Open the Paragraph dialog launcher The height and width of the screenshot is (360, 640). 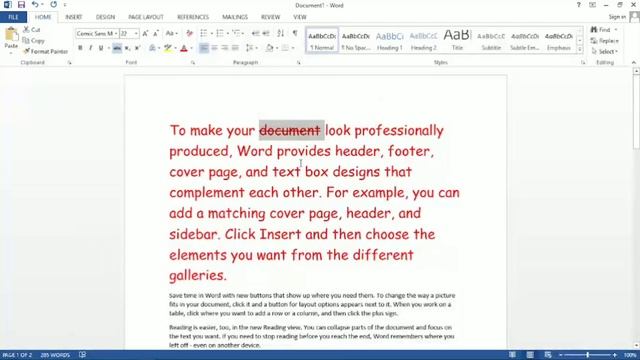[299, 63]
